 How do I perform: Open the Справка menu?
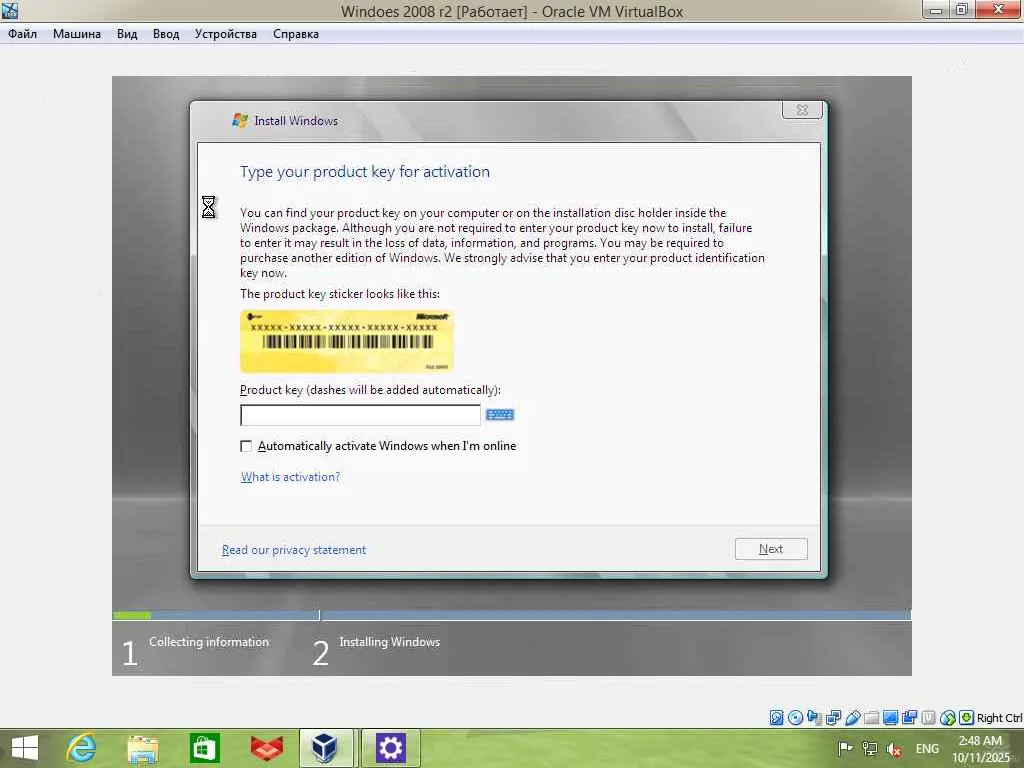click(296, 34)
